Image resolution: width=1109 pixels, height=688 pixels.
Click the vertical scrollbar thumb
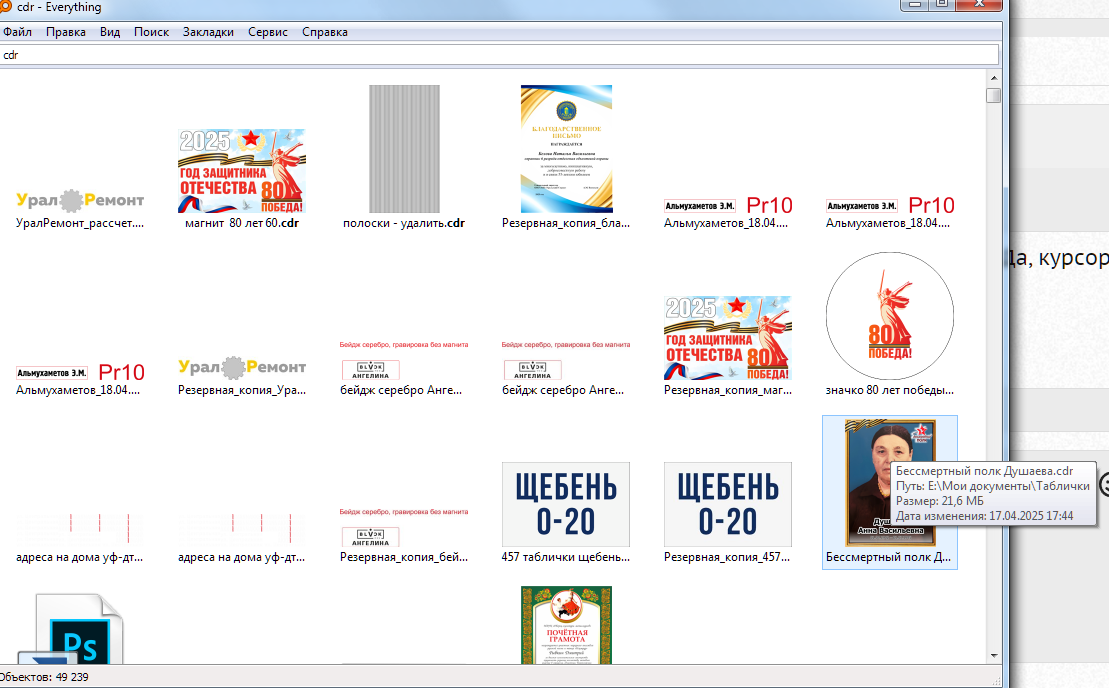(x=994, y=95)
